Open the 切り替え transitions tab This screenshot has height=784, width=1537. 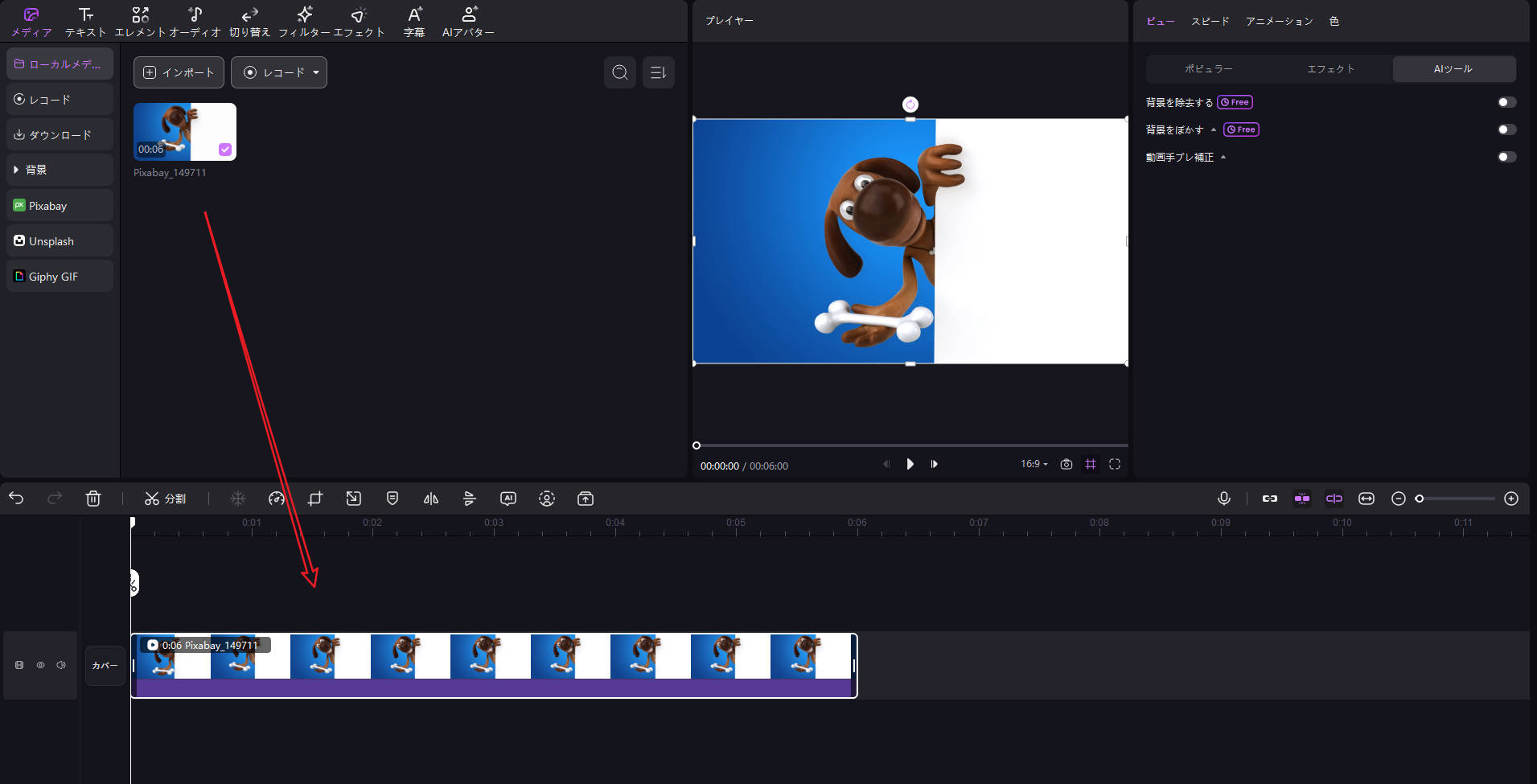point(249,22)
